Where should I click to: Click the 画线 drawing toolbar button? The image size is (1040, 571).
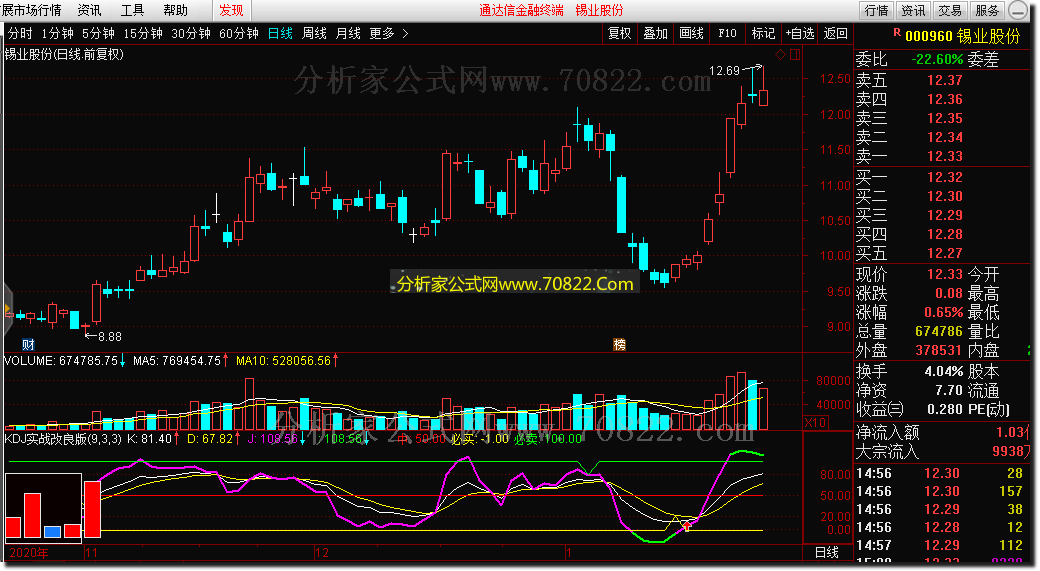coord(691,33)
